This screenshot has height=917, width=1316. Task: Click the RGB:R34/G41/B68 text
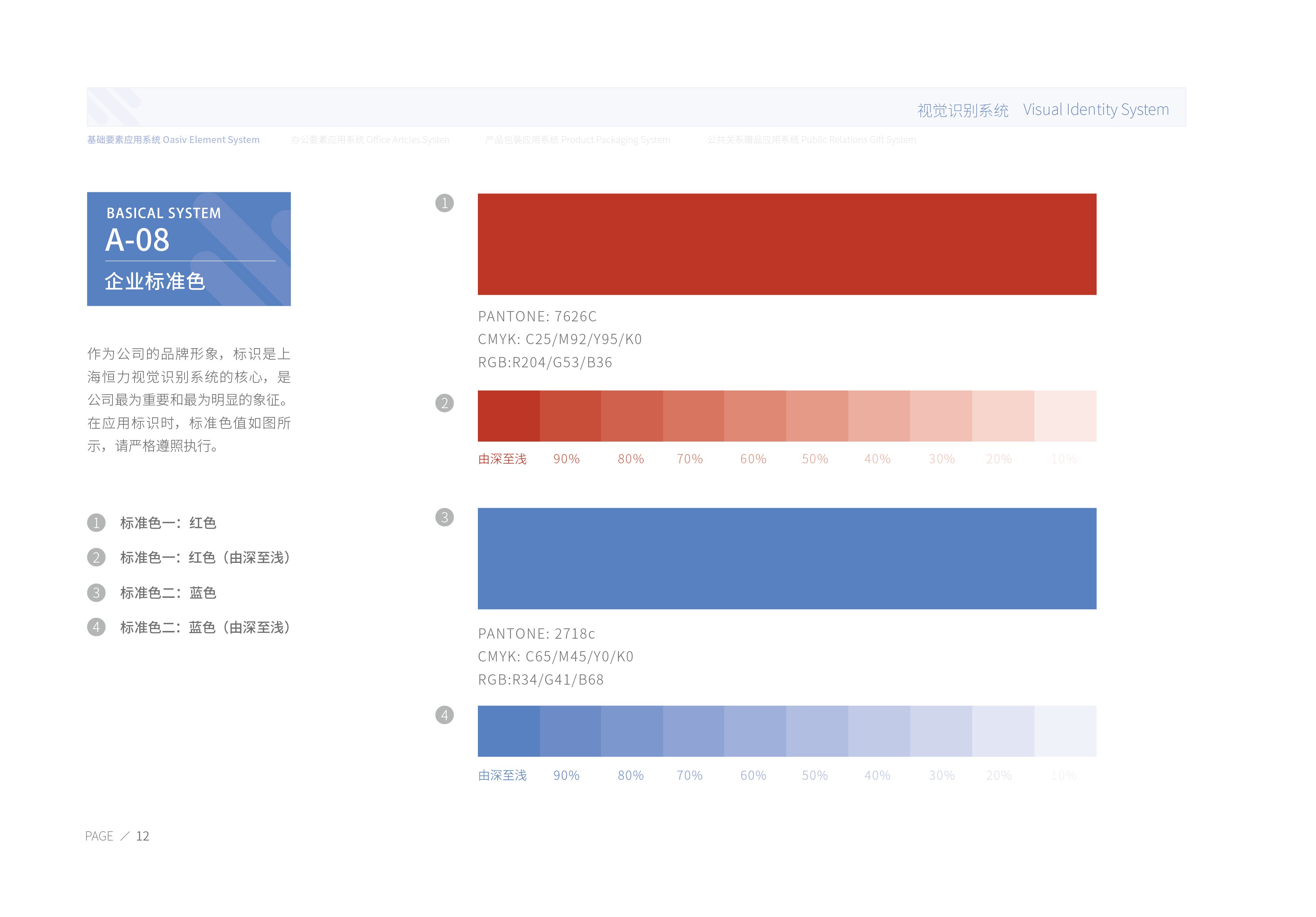(541, 680)
